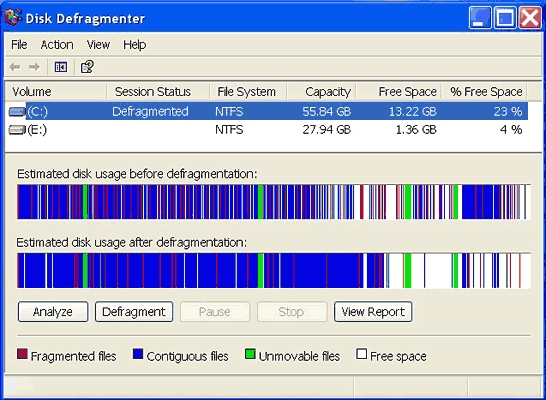
Task: Click the Back arrow toolbar icon
Action: [x=15, y=66]
